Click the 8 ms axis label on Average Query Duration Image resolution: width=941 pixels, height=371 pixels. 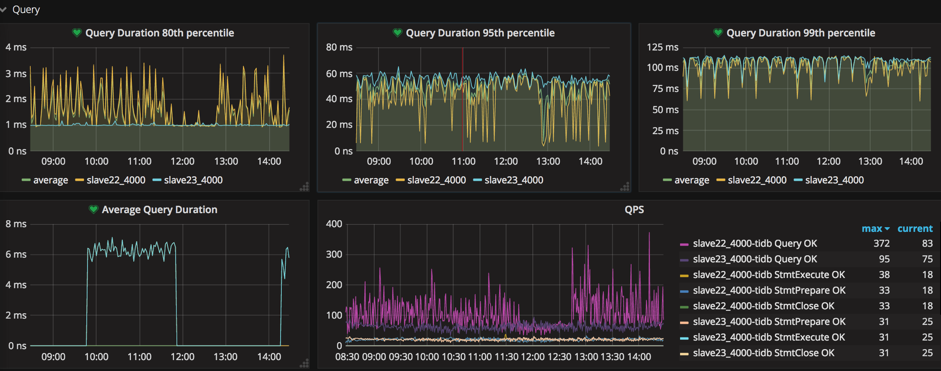coord(16,224)
